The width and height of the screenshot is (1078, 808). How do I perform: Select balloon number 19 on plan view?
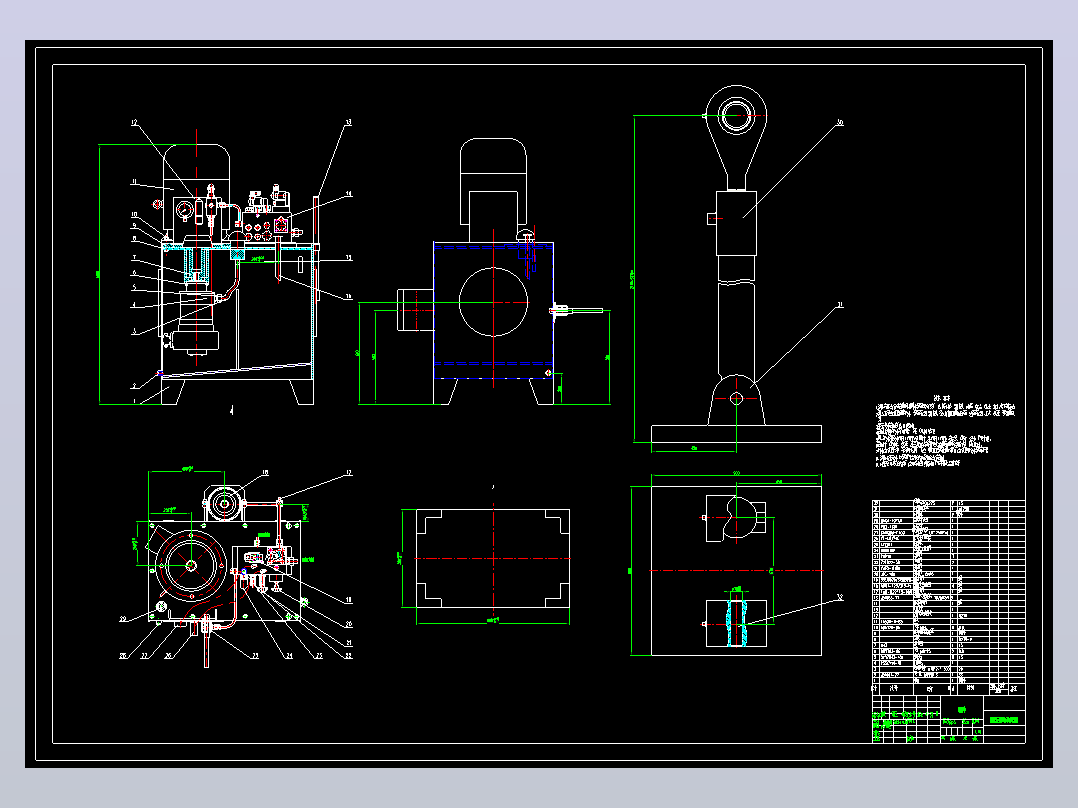click(349, 600)
